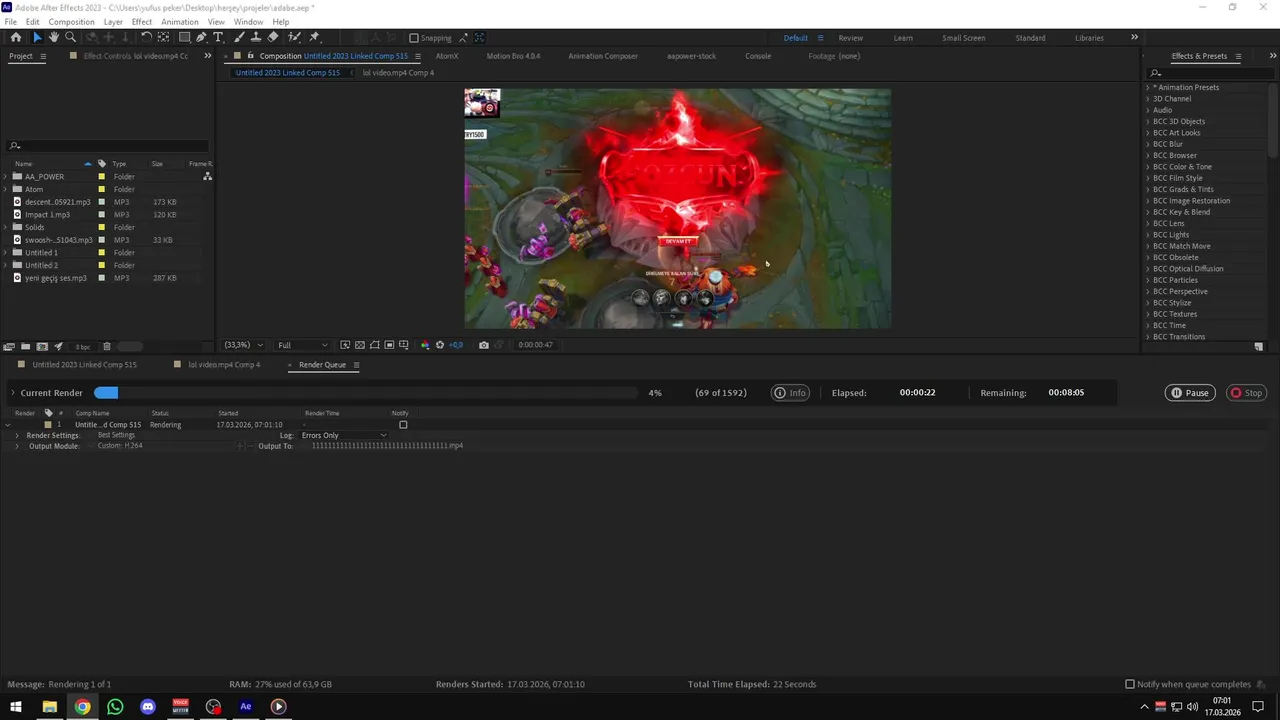Select the Eraser tool
This screenshot has height=720, width=1280.
coord(273,37)
